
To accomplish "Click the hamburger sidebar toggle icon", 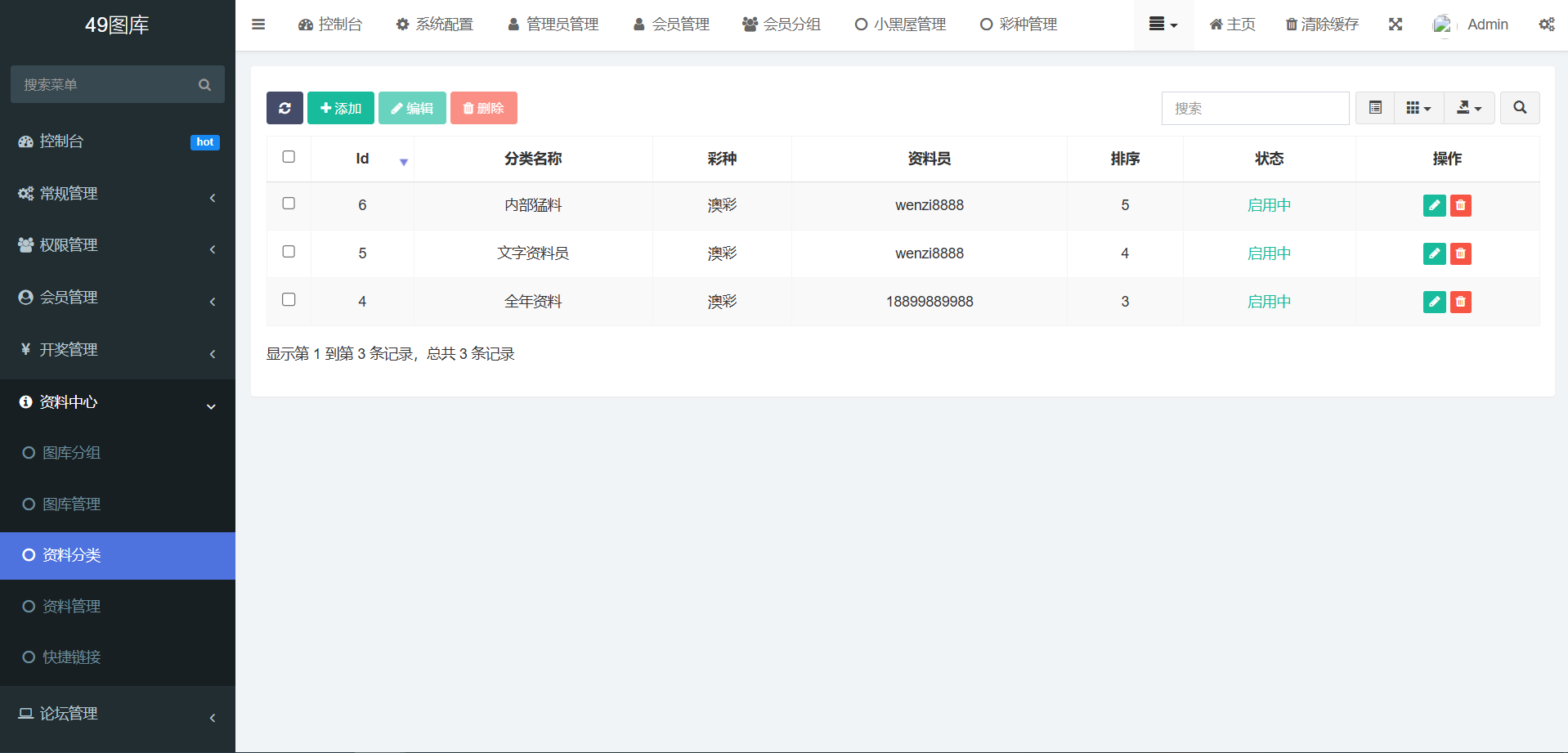I will click(x=258, y=25).
